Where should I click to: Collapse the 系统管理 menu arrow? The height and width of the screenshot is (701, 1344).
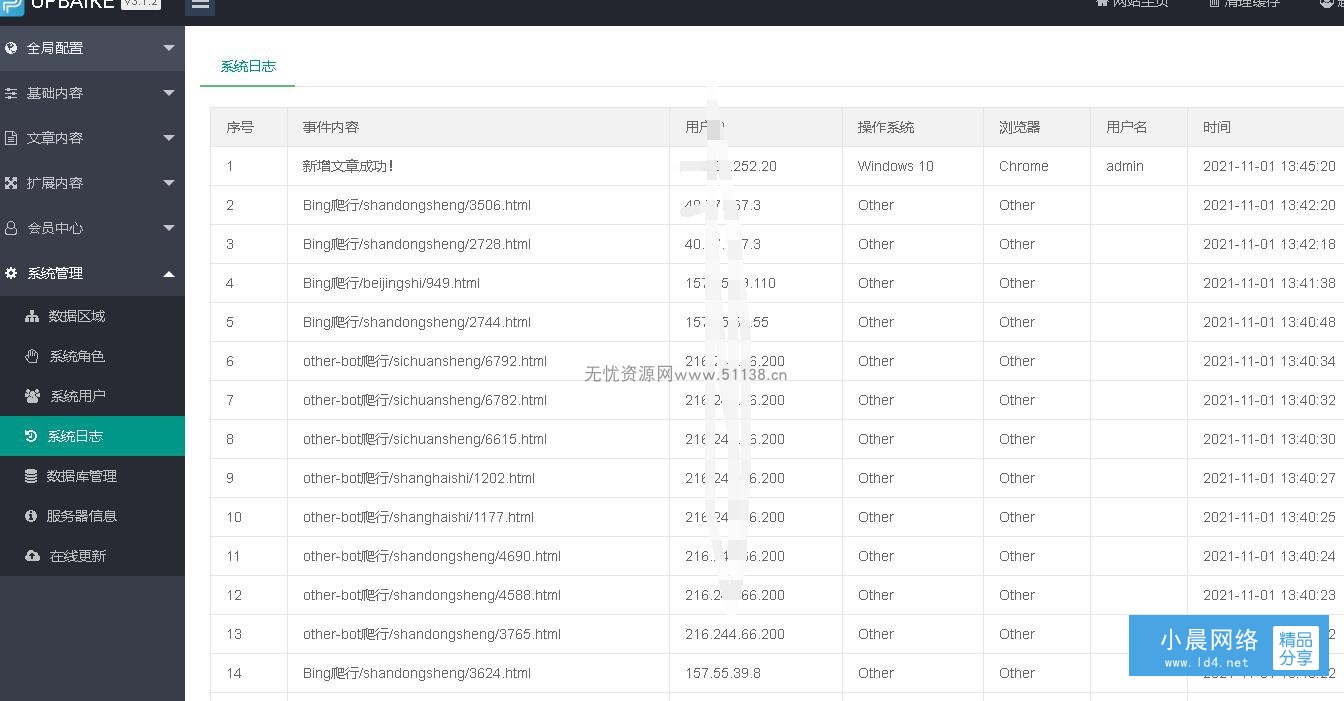tap(169, 273)
